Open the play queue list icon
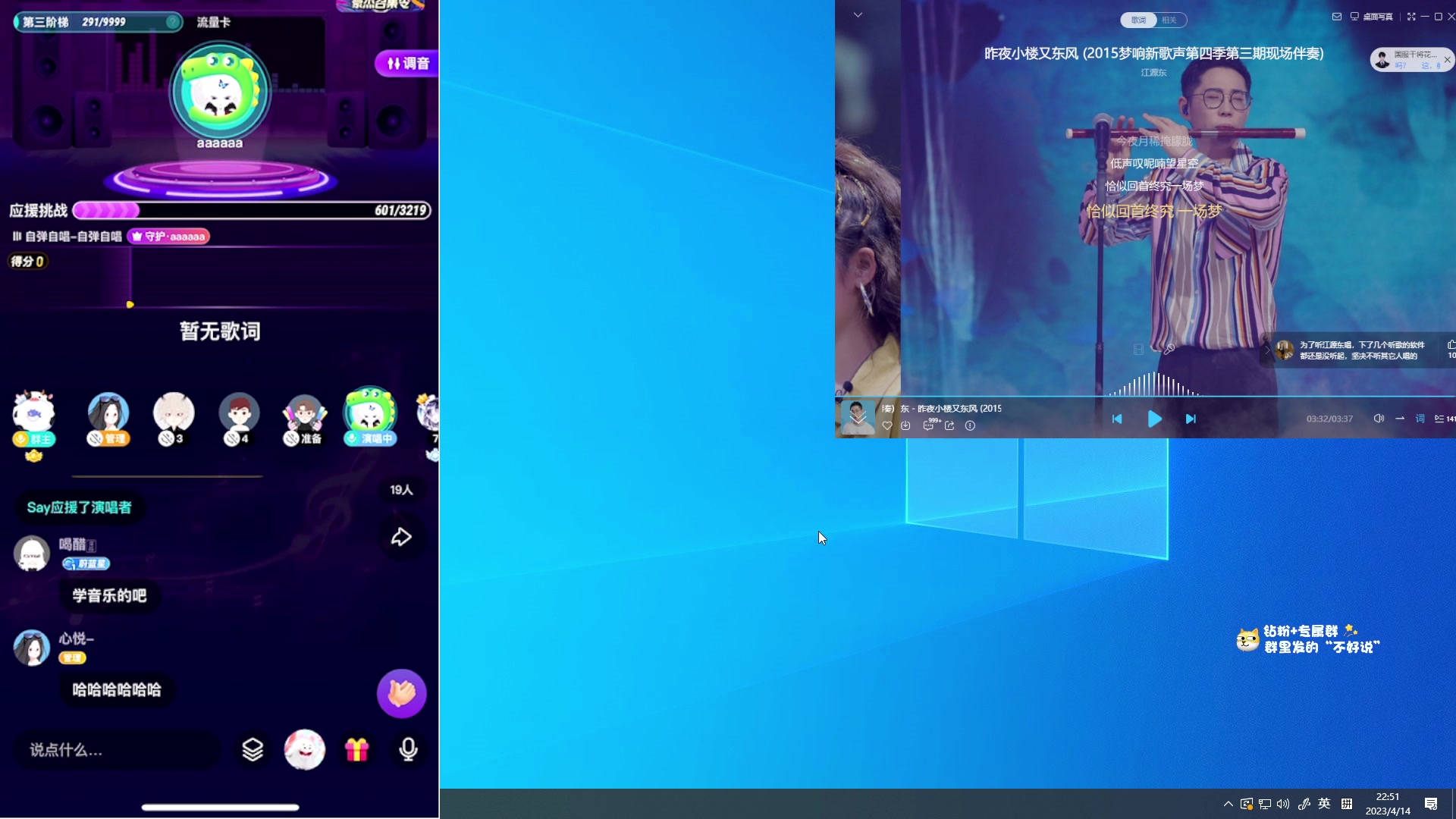 point(1440,419)
